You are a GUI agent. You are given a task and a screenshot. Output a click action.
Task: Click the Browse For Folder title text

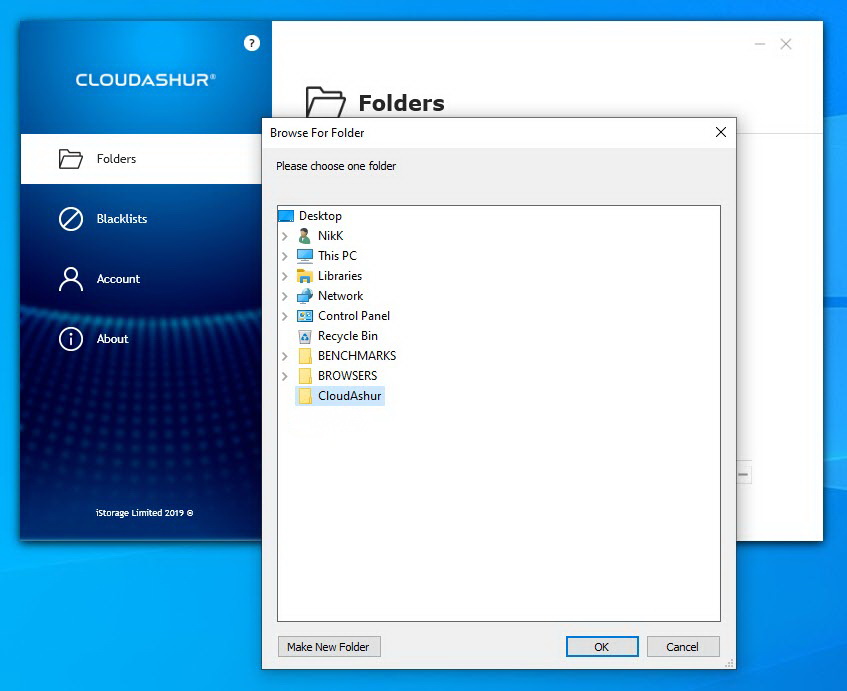[x=317, y=133]
